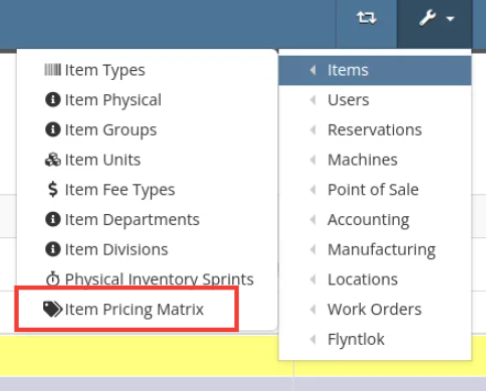The image size is (486, 391).
Task: Open the wrench settings dropdown
Action: [435, 18]
